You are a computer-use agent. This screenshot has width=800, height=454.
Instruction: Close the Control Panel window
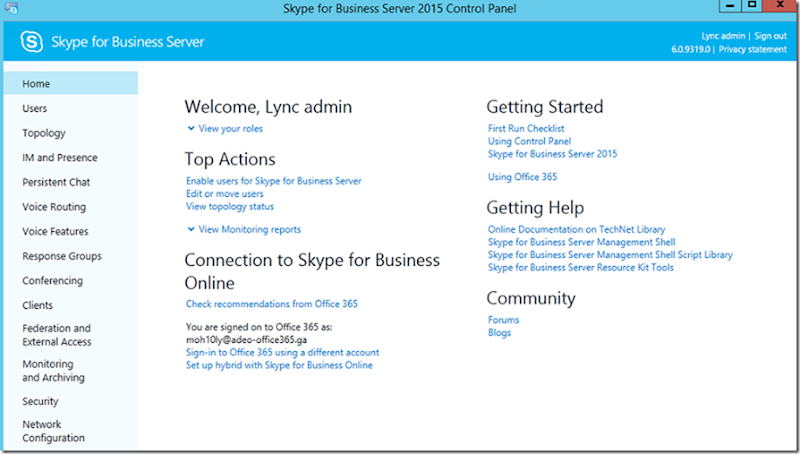(x=780, y=6)
